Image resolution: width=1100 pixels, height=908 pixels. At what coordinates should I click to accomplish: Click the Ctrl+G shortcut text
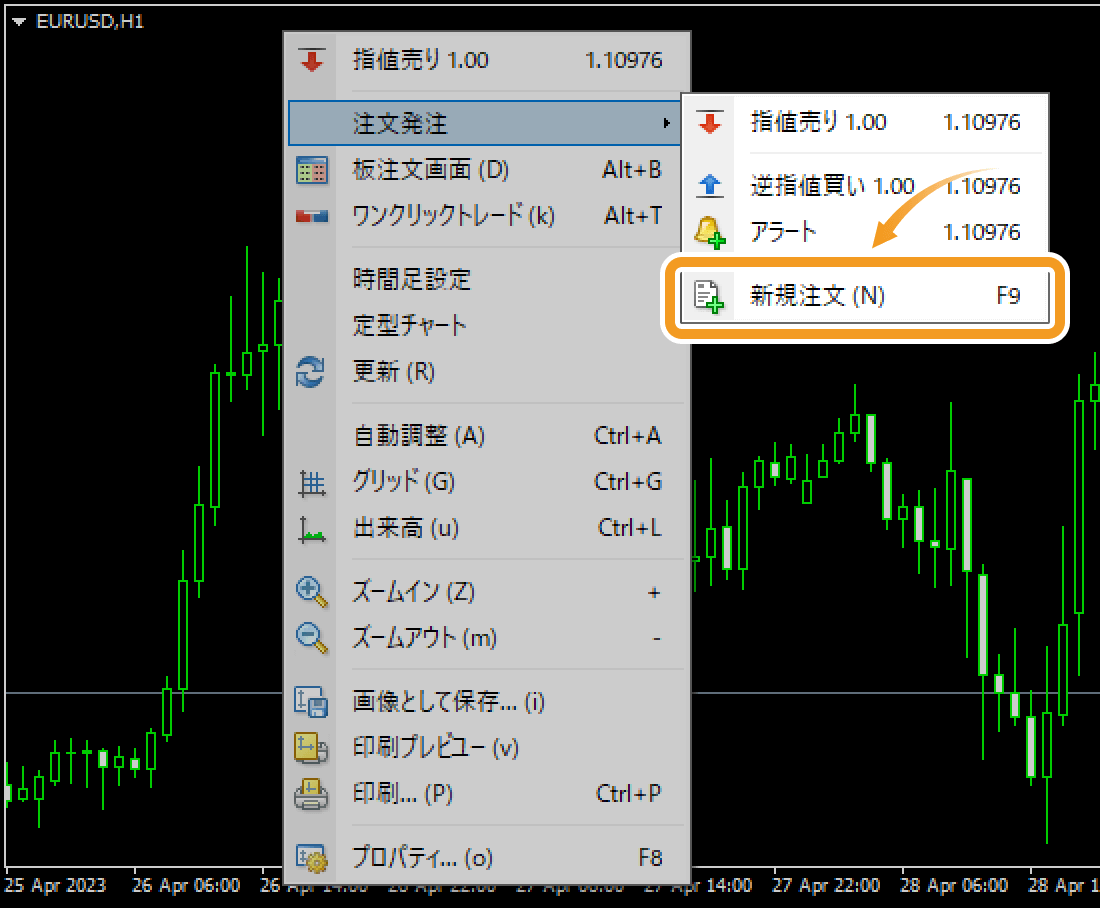point(627,482)
